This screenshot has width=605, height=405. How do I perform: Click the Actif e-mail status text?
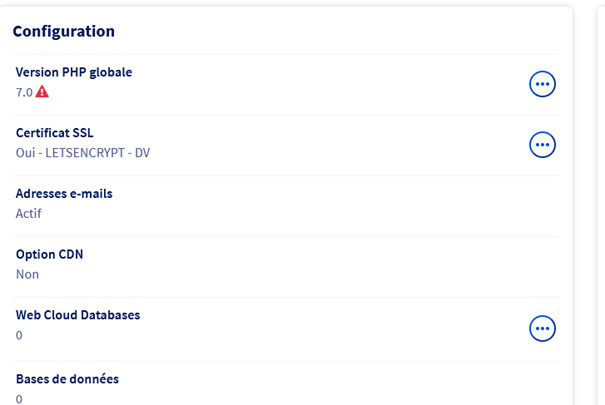(x=29, y=213)
